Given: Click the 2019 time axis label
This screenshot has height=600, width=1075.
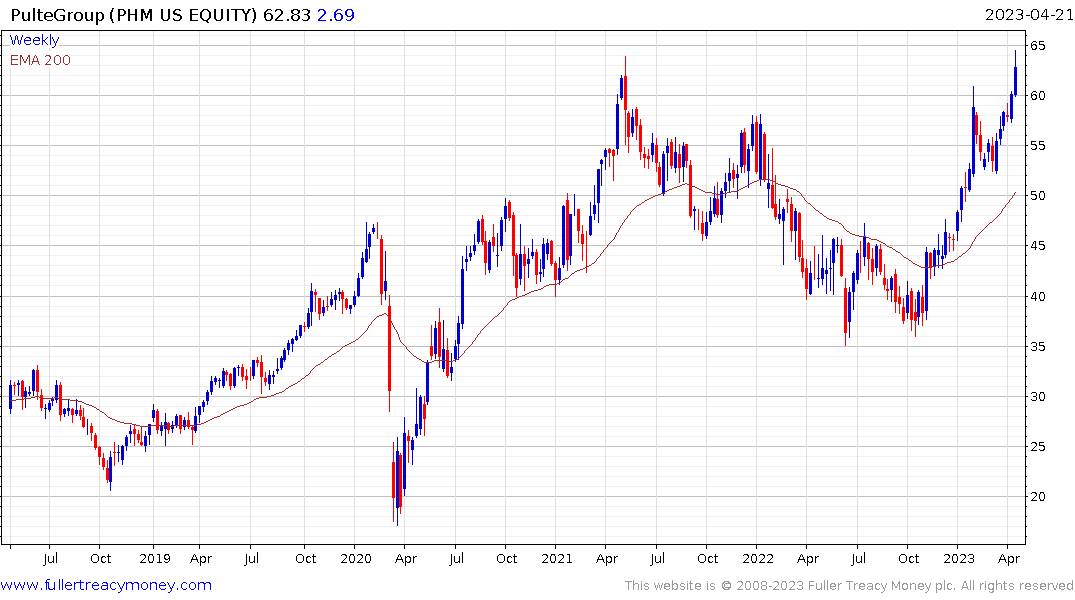Looking at the screenshot, I should pyautogui.click(x=155, y=559).
